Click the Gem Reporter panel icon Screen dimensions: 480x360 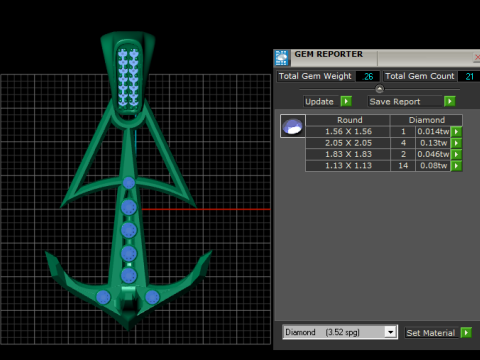click(282, 58)
